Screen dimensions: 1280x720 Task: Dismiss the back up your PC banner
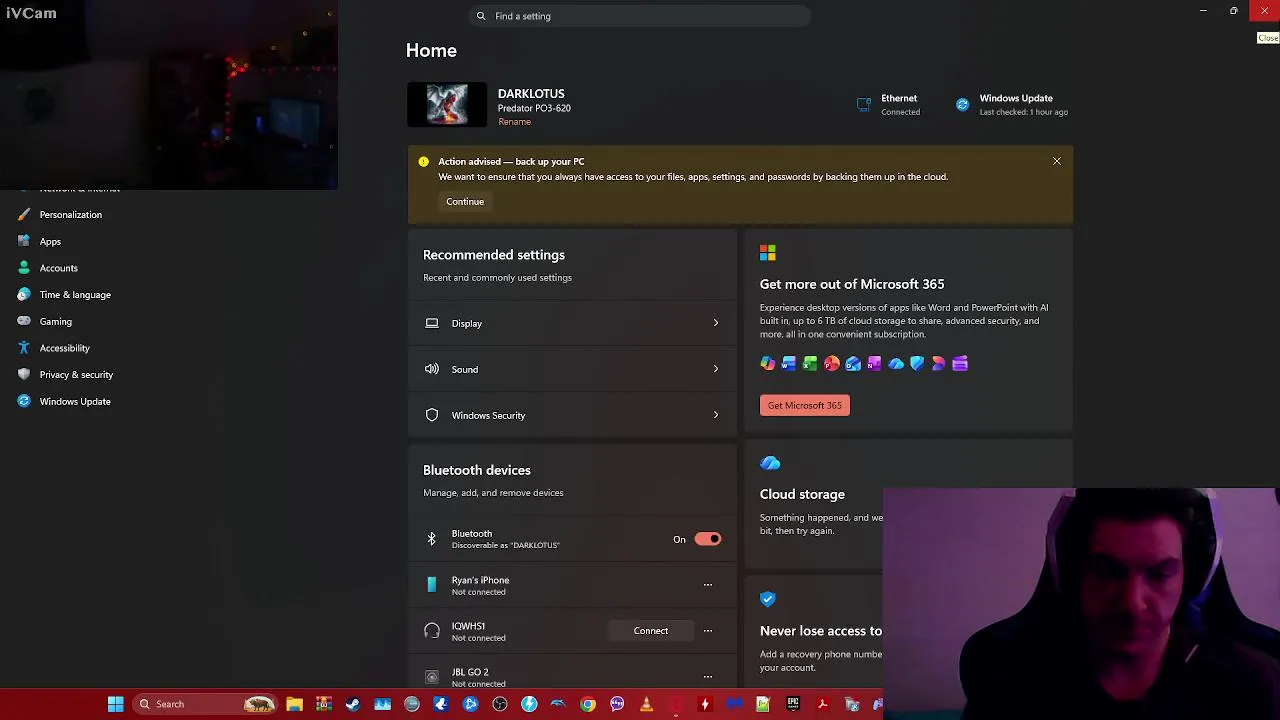(1056, 161)
